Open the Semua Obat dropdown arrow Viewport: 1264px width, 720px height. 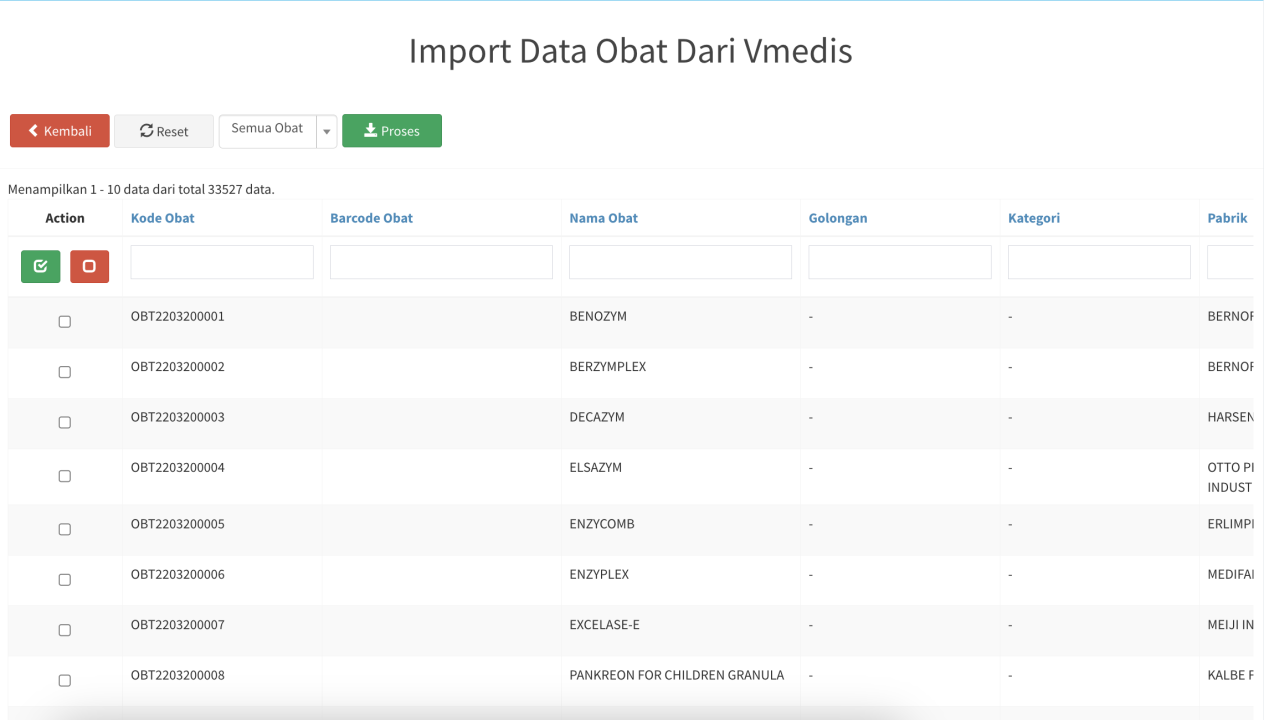point(327,132)
